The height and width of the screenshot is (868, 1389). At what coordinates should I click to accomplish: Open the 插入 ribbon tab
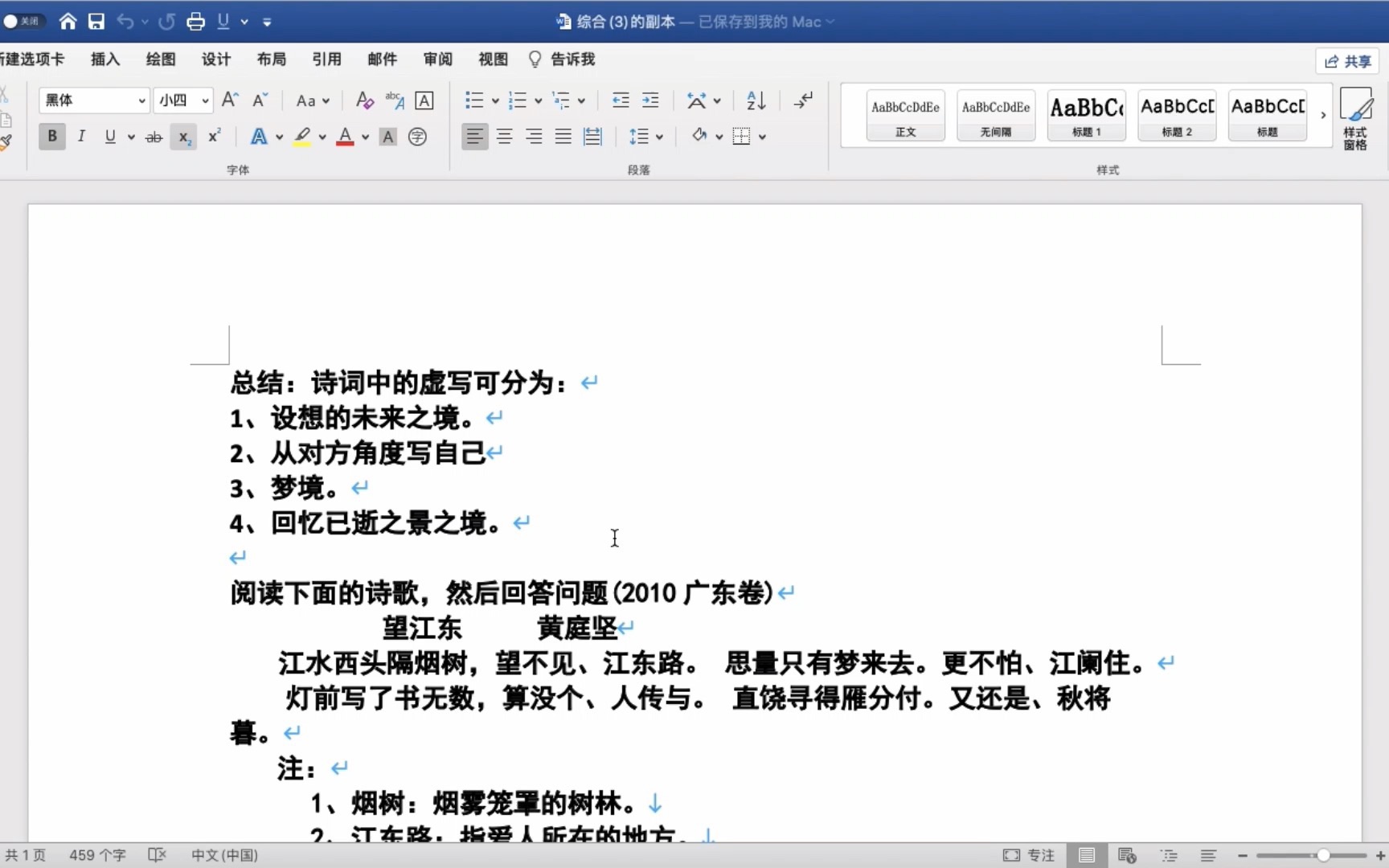pyautogui.click(x=105, y=59)
